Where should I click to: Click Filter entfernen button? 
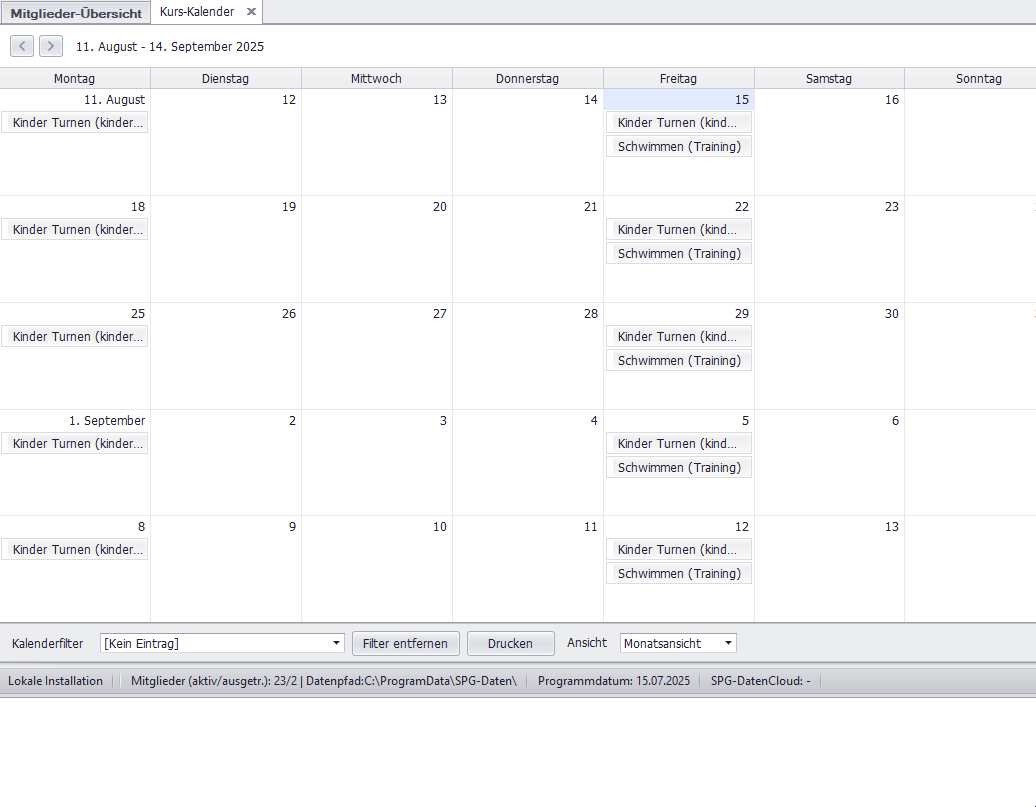[406, 643]
